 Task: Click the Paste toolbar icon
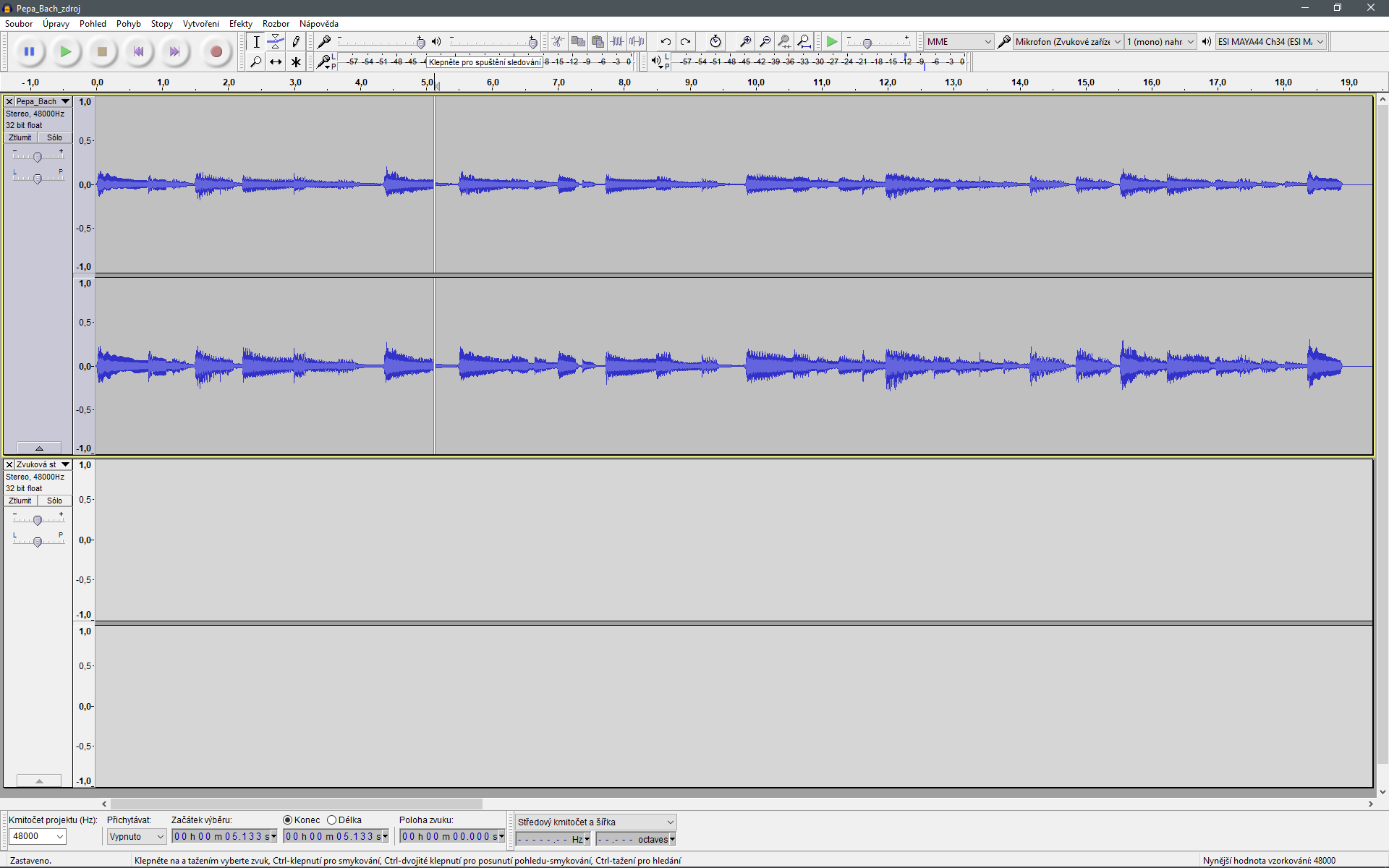(x=598, y=42)
